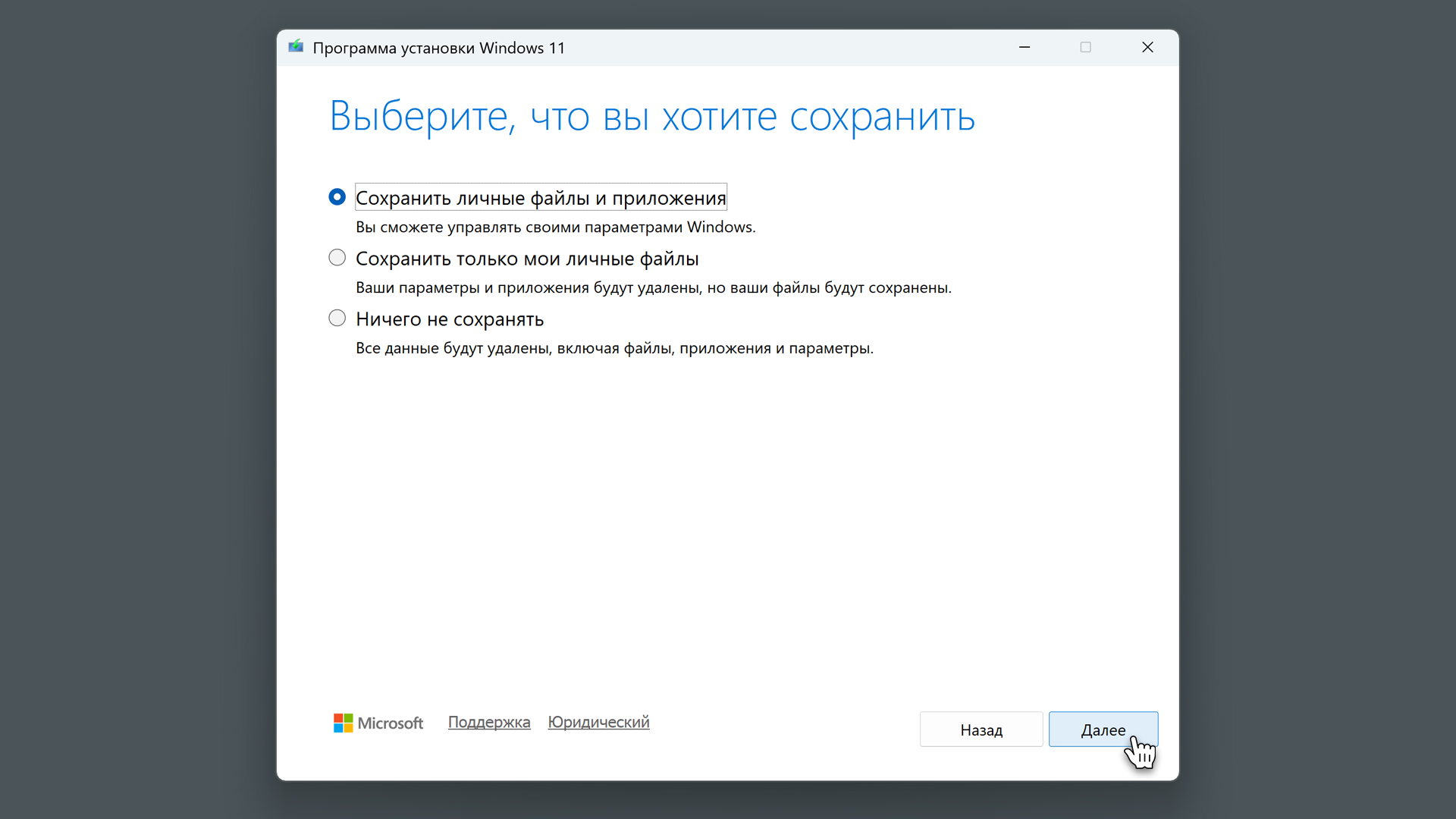This screenshot has height=819, width=1456.
Task: Click the Windows 11 setup icon in title bar
Action: (296, 47)
